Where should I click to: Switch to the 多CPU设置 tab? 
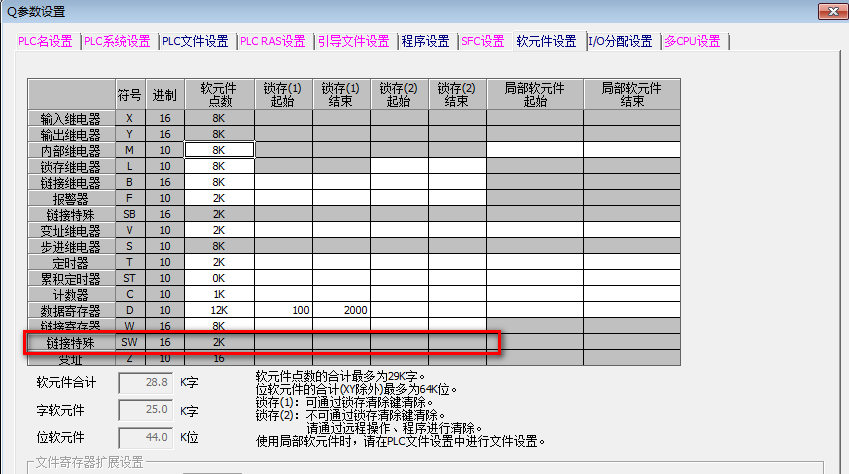693,41
